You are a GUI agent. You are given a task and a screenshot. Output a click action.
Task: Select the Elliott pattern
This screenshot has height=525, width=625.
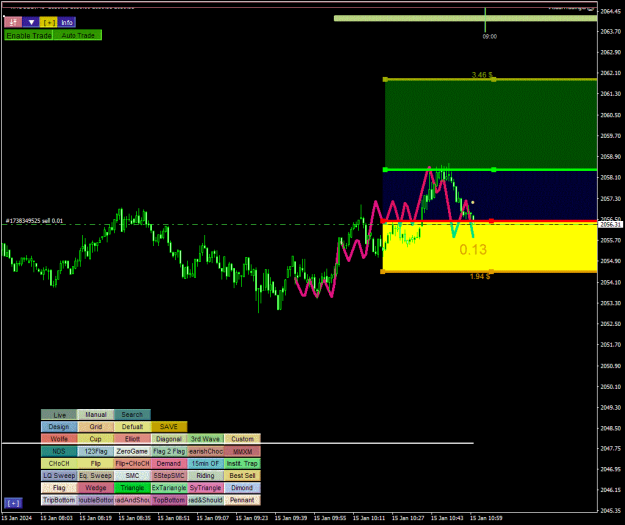click(132, 439)
